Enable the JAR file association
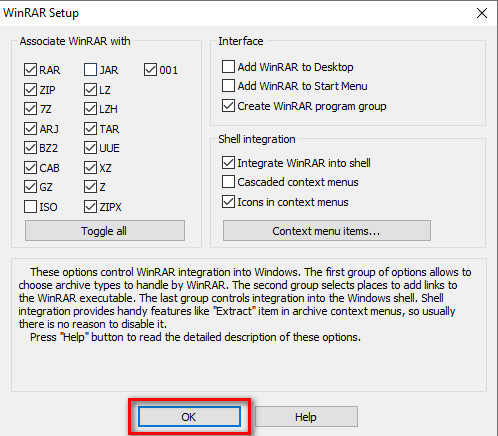Screen dimensions: 498x436 90,70
